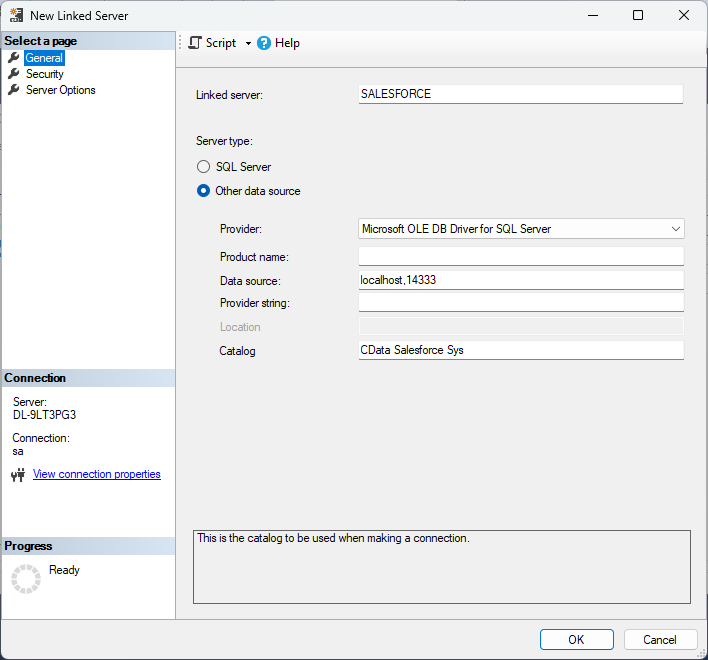Select the General page
The height and width of the screenshot is (660, 708).
click(44, 58)
